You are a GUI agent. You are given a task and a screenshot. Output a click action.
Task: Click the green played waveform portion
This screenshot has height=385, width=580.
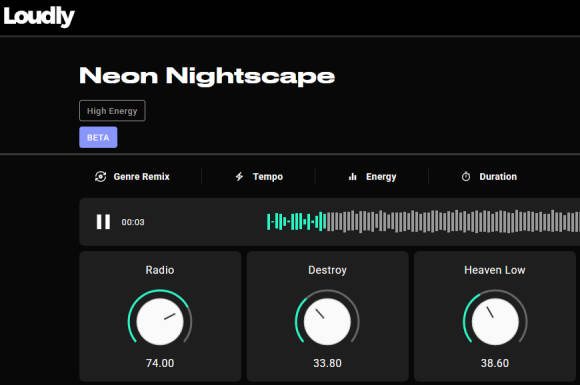tap(296, 222)
